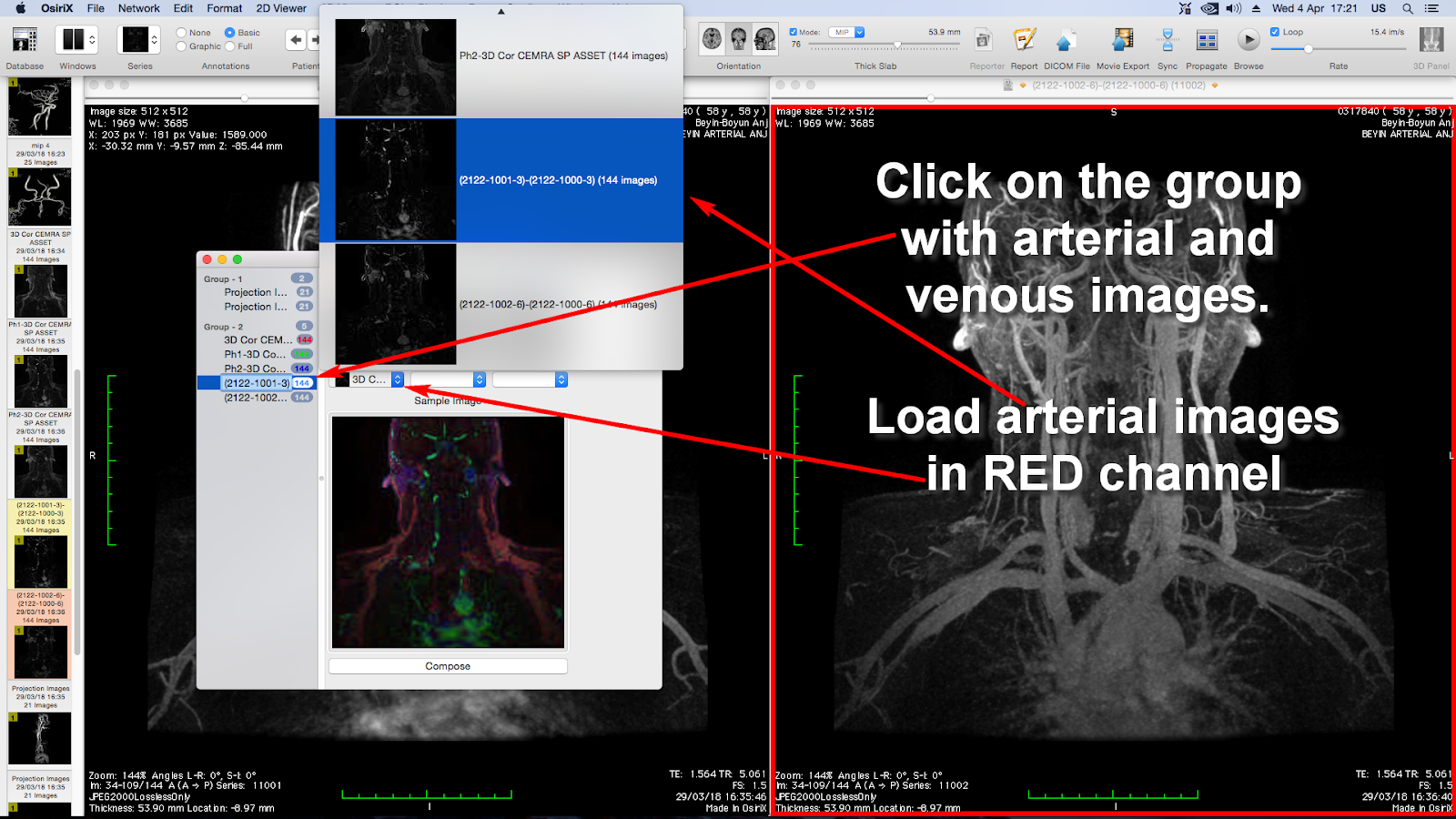Select the Full annotations radio button
The width and height of the screenshot is (1456, 819).
click(x=229, y=46)
